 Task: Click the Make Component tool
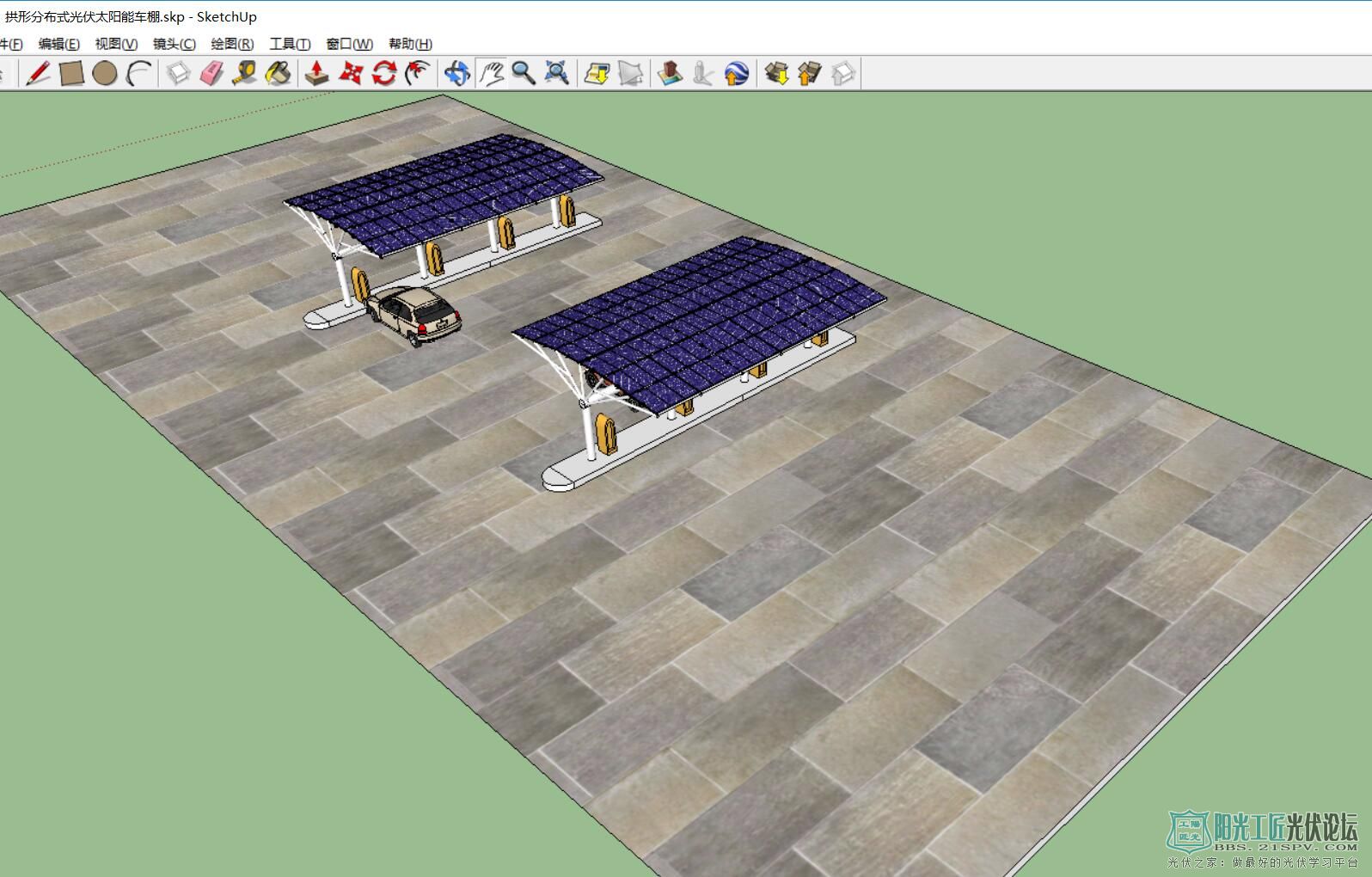(178, 73)
